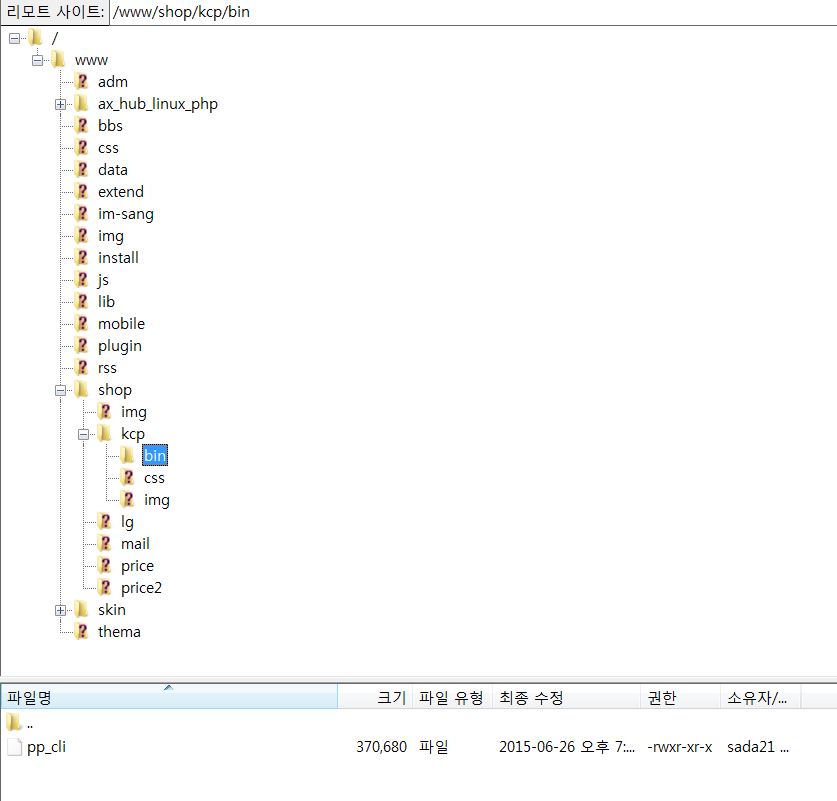Click the adm folder question-mark icon
Image resolution: width=837 pixels, height=801 pixels.
point(82,82)
